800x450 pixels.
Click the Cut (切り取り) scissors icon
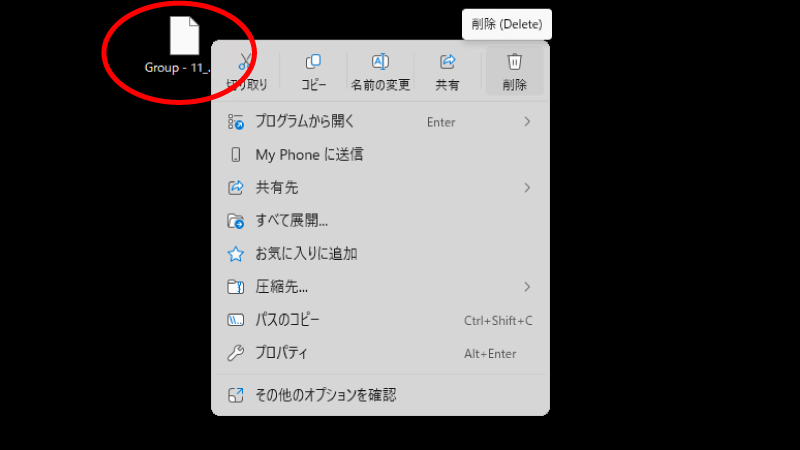click(x=243, y=63)
